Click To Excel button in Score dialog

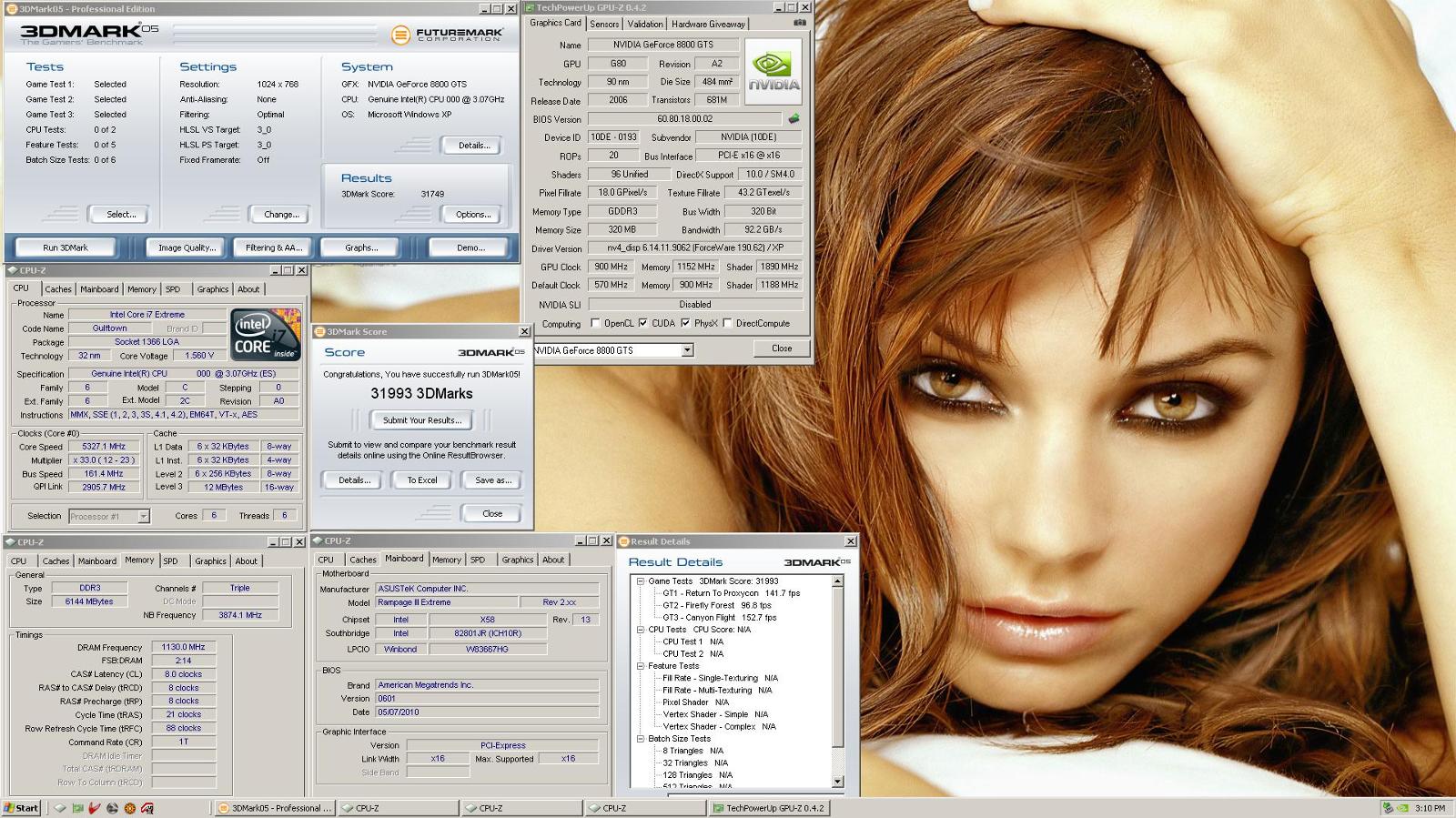click(422, 480)
